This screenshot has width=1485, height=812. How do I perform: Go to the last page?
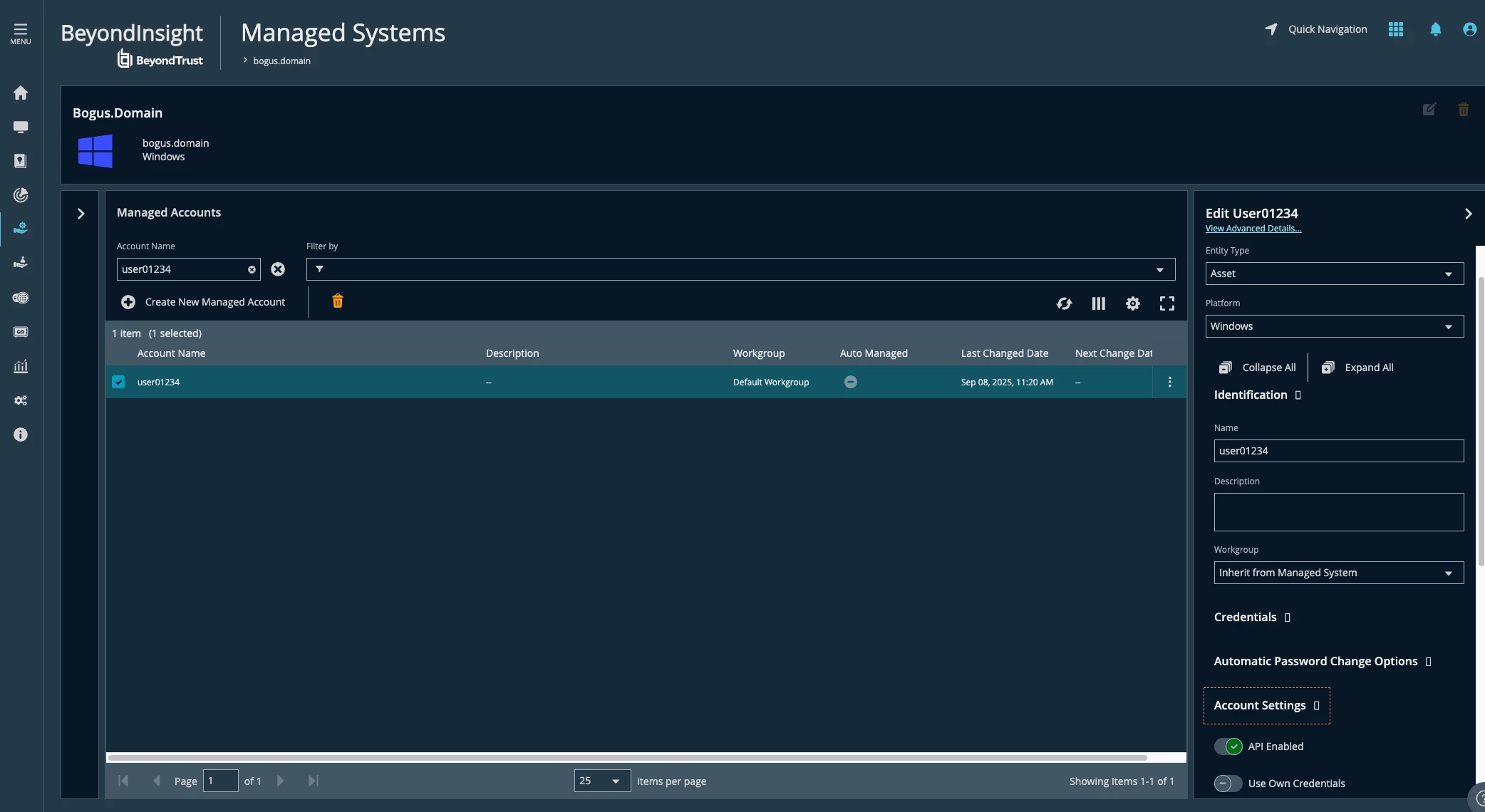[314, 781]
